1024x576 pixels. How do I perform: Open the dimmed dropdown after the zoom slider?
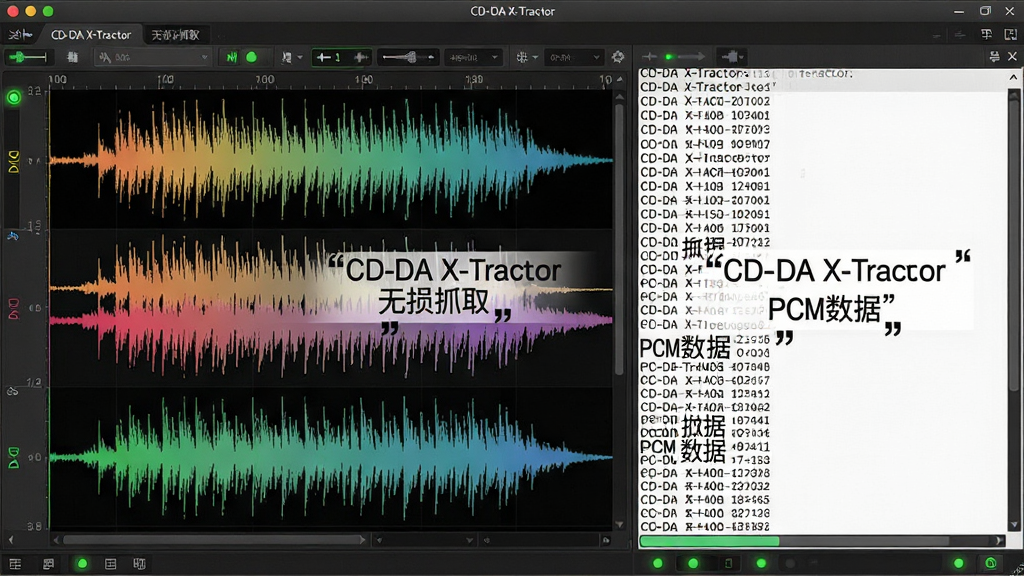[x=473, y=57]
